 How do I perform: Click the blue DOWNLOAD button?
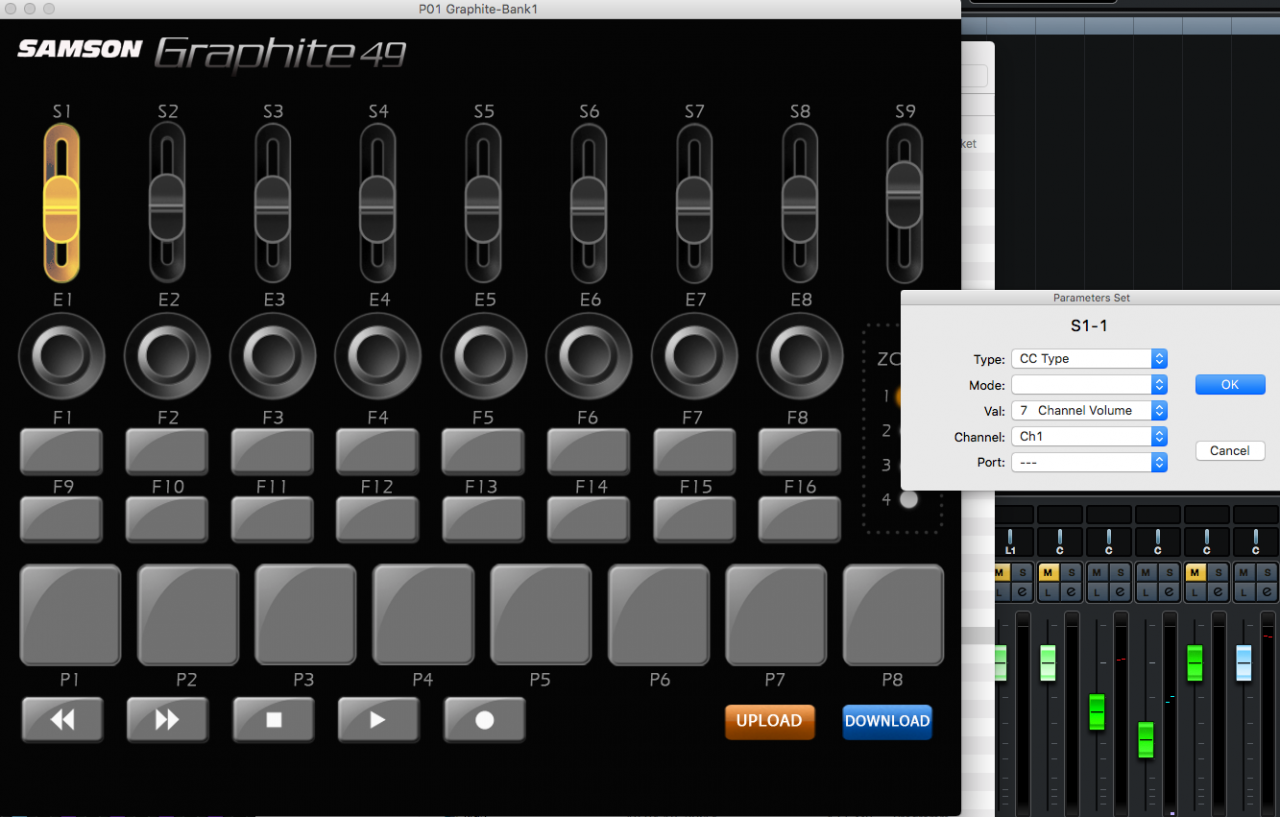(887, 721)
